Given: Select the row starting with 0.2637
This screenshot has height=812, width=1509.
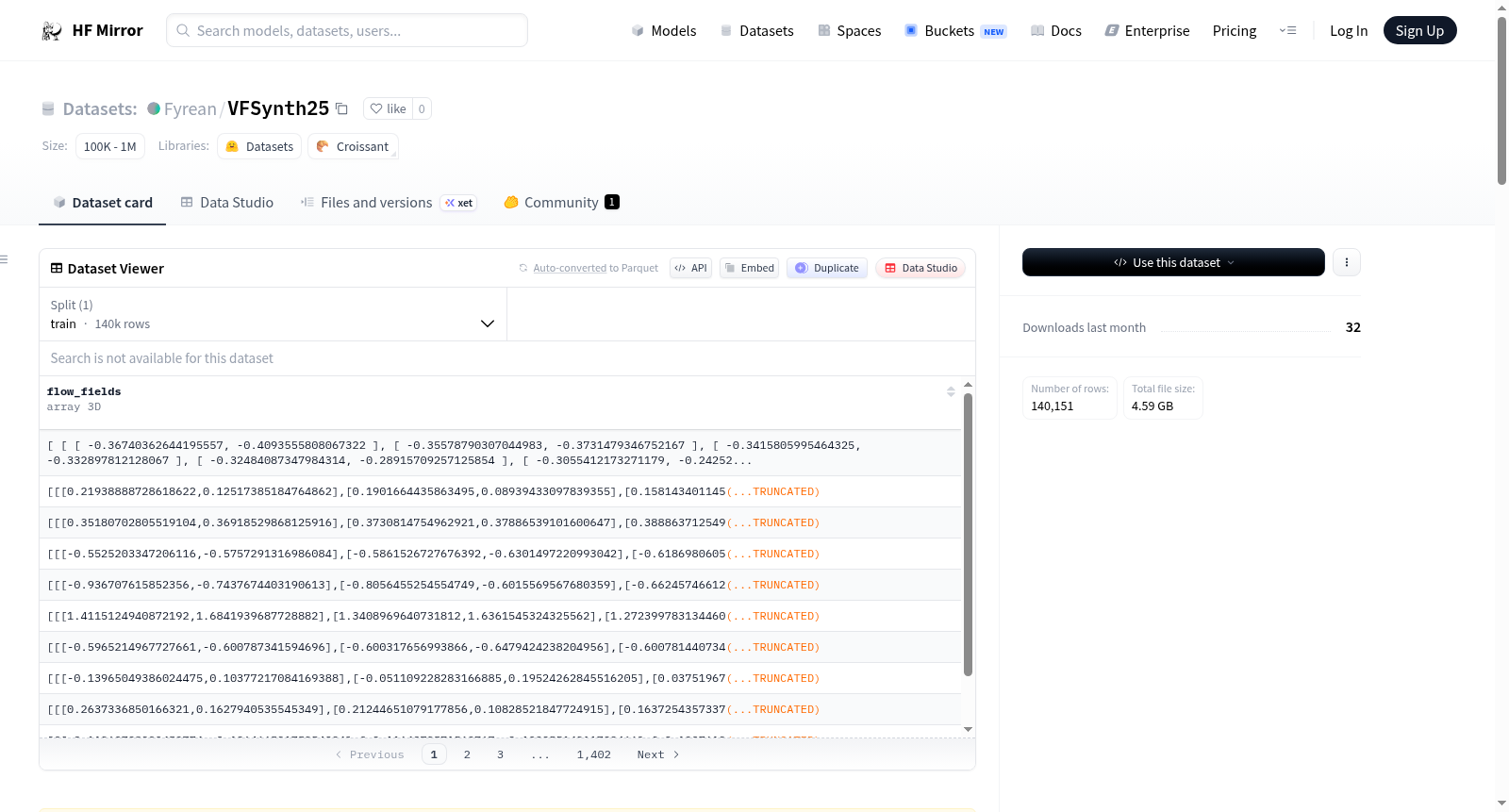Looking at the screenshot, I should tap(500, 710).
